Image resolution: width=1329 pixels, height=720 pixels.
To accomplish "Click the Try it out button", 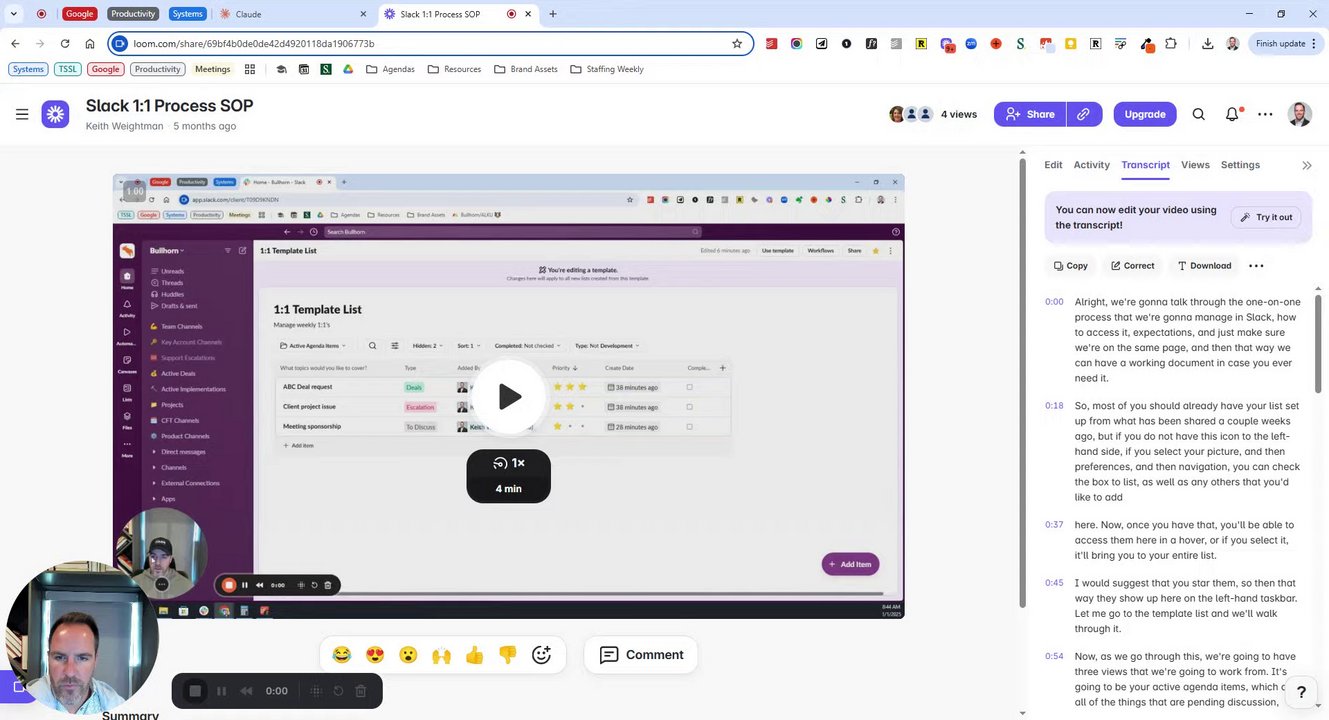I will coord(1266,217).
